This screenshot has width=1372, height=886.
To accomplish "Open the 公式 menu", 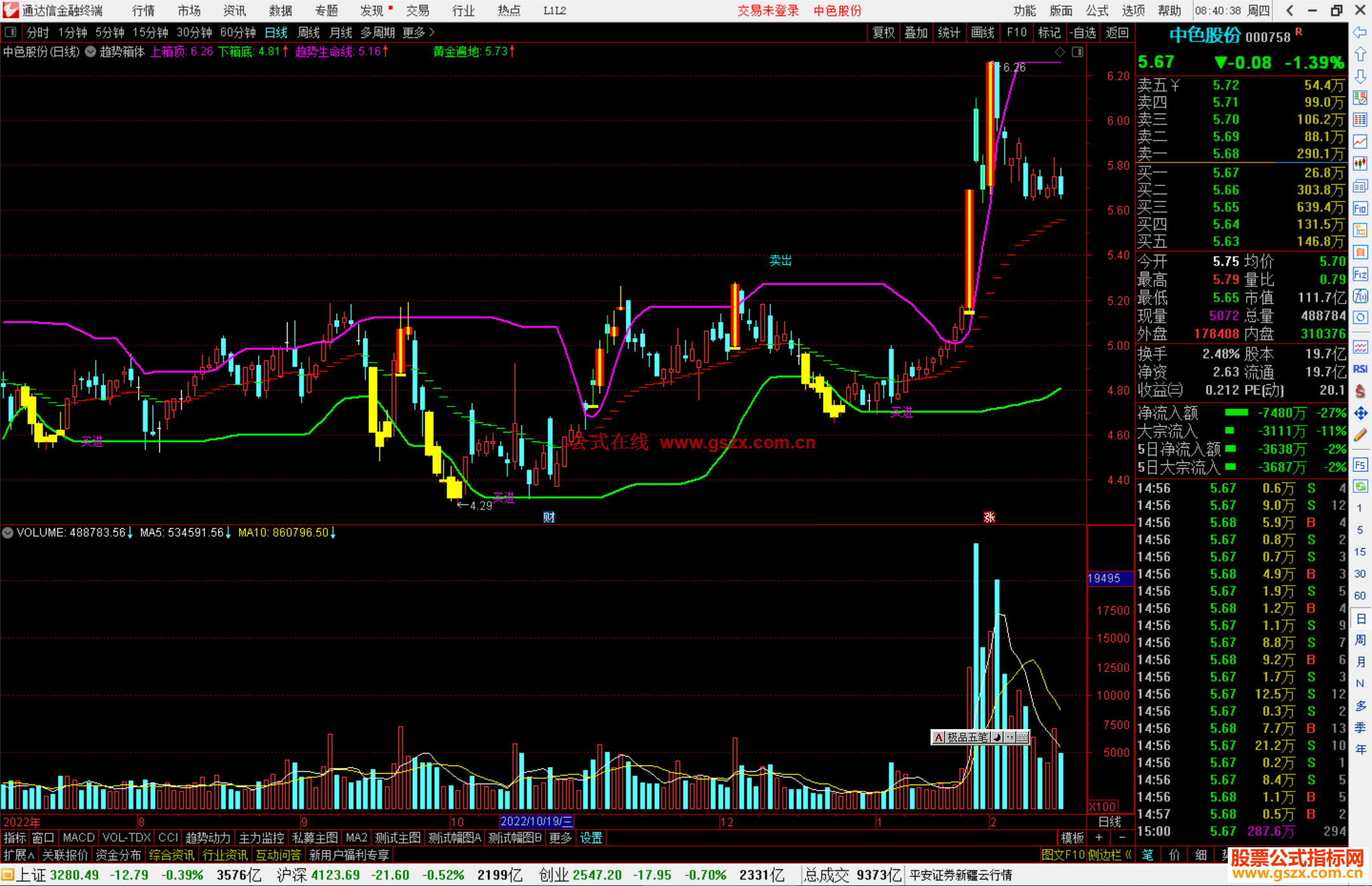I will click(1097, 11).
